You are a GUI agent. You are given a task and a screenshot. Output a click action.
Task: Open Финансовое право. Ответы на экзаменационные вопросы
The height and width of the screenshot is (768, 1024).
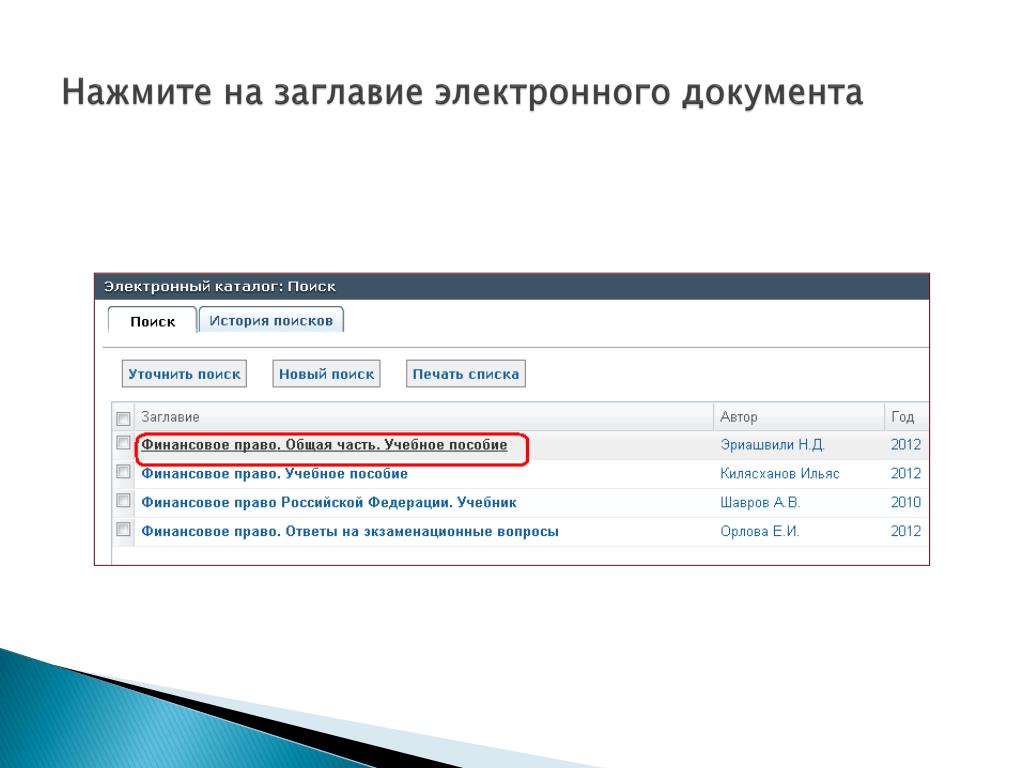(350, 531)
